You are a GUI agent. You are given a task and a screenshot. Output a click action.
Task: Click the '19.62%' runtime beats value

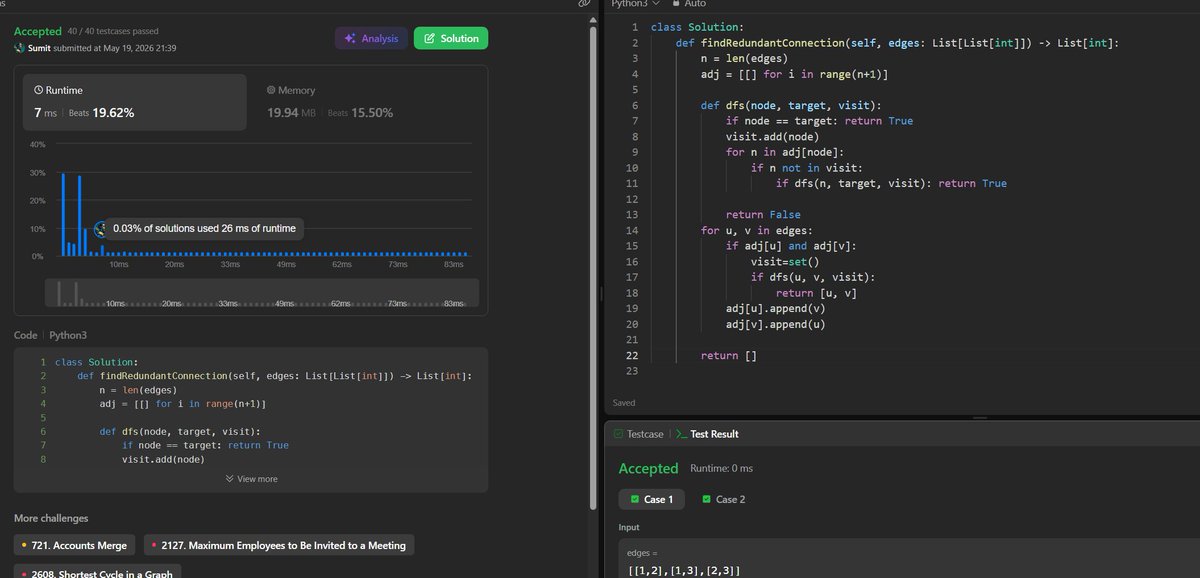point(113,113)
